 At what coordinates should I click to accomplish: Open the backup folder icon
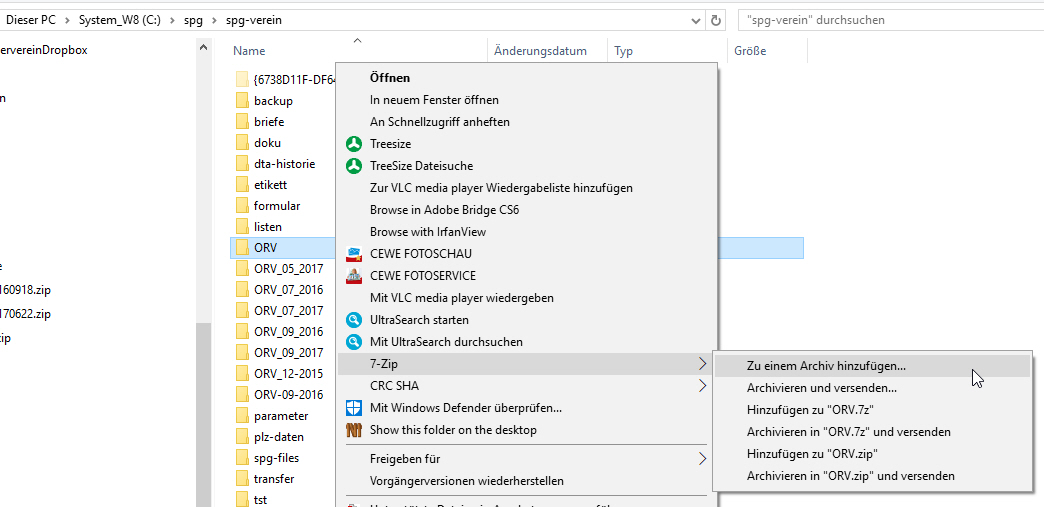242,101
